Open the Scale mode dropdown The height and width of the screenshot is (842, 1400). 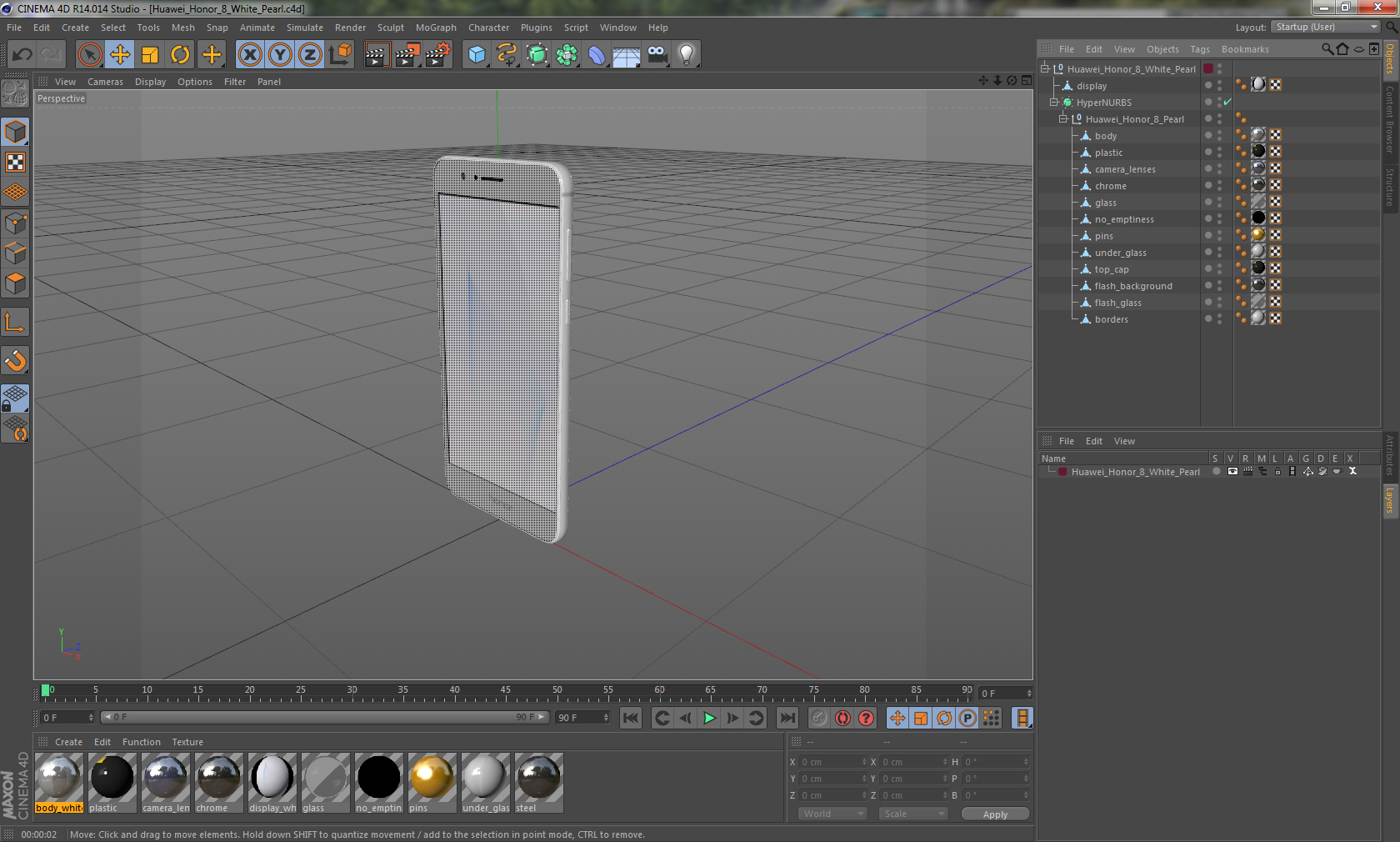pos(913,814)
